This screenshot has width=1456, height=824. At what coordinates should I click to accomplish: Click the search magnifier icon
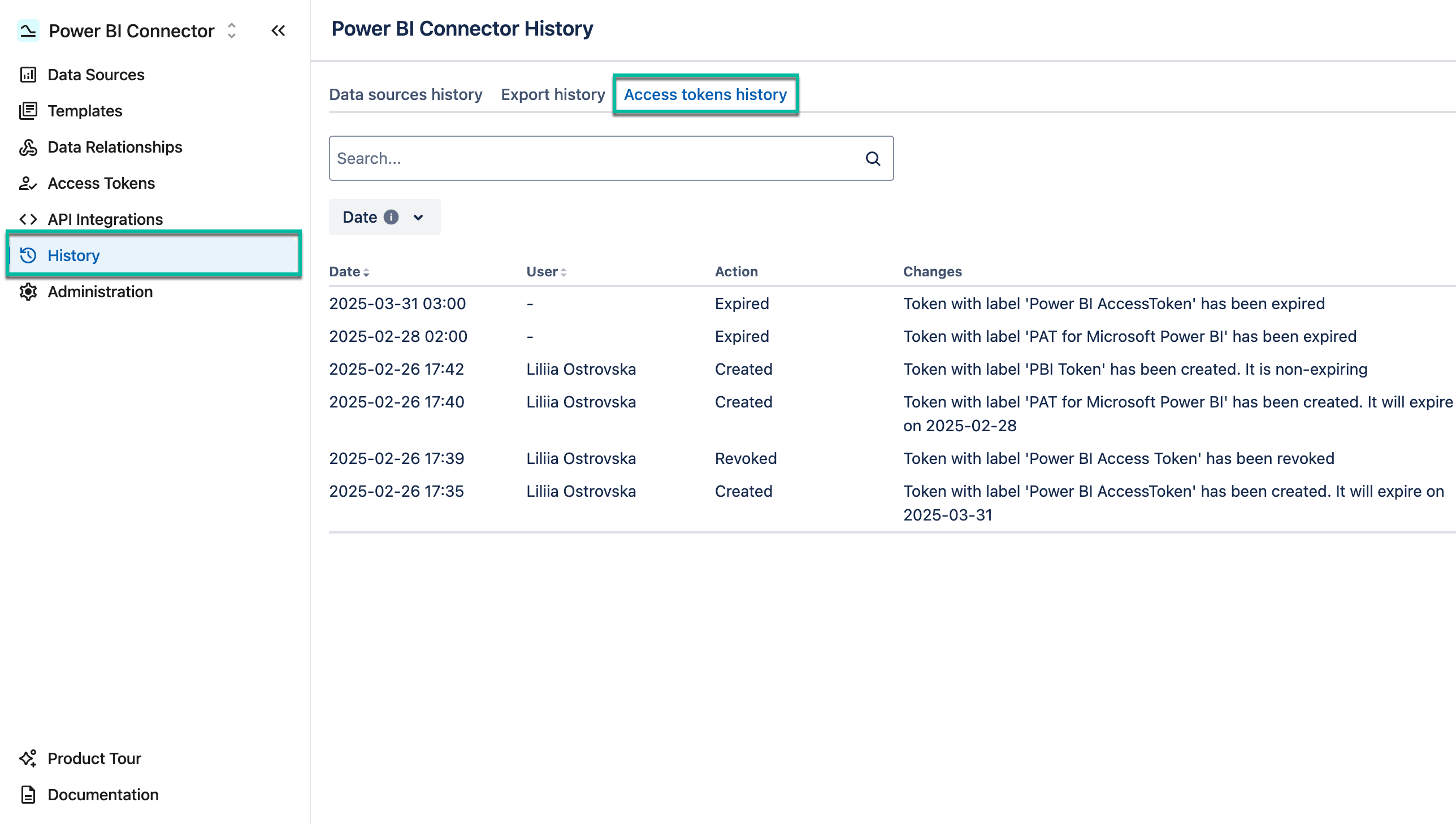click(x=873, y=158)
